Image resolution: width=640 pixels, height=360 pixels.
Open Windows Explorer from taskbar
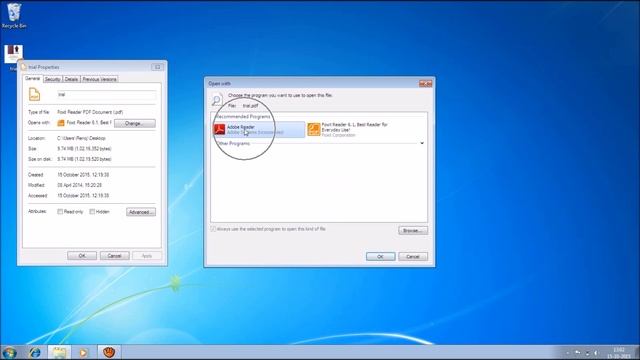[59, 352]
